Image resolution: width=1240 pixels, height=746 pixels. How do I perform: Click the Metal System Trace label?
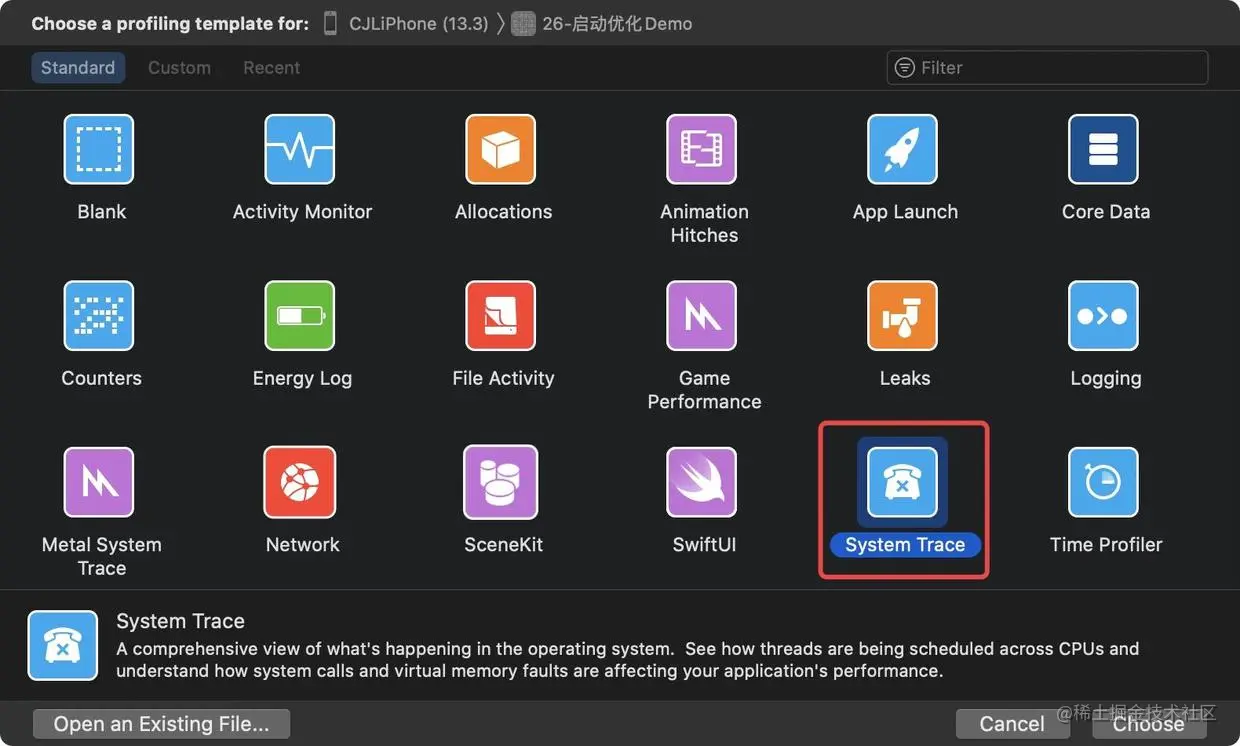pyautogui.click(x=102, y=556)
